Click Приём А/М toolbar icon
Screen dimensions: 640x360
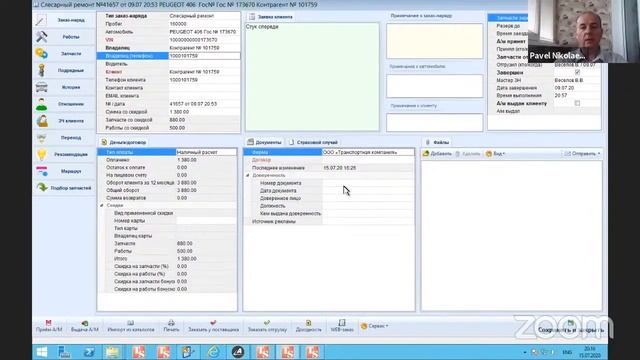49,326
